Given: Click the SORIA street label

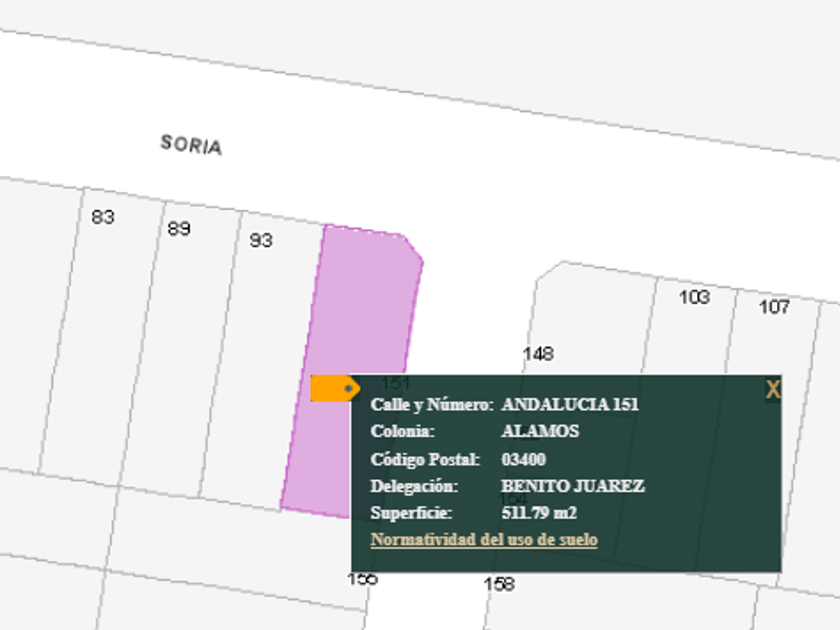Looking at the screenshot, I should [191, 145].
